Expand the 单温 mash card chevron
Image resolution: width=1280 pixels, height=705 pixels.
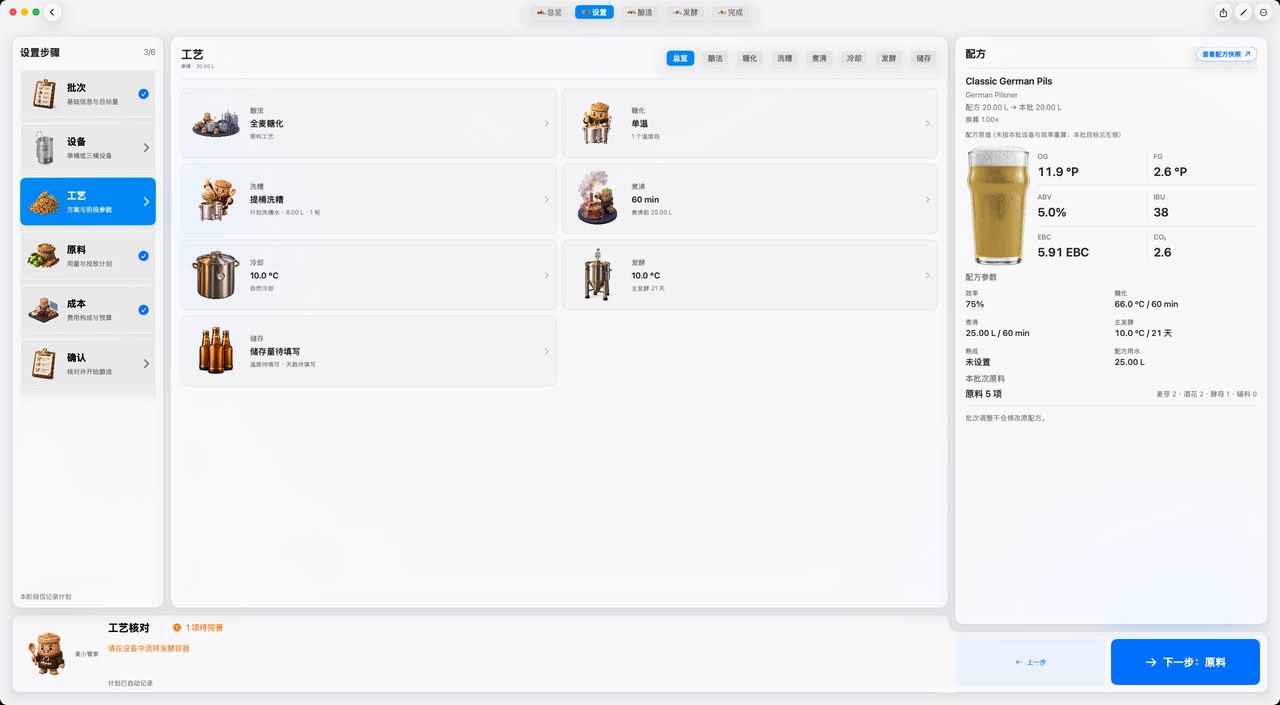927,123
